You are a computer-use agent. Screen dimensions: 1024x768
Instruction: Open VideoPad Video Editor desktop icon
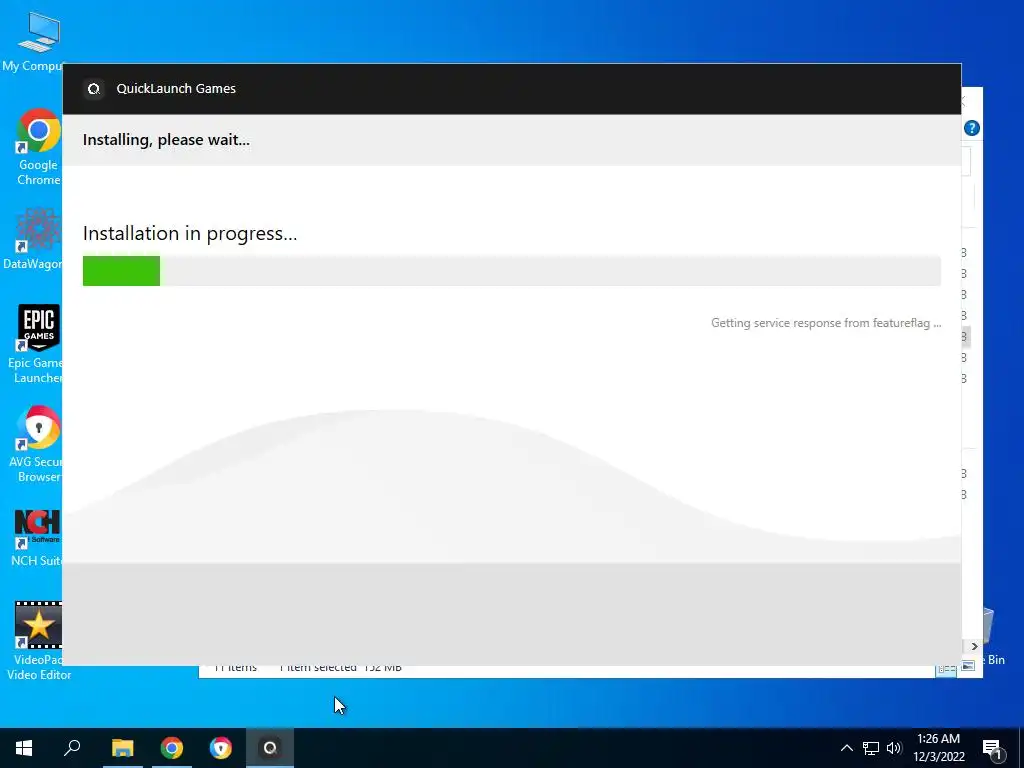(38, 641)
